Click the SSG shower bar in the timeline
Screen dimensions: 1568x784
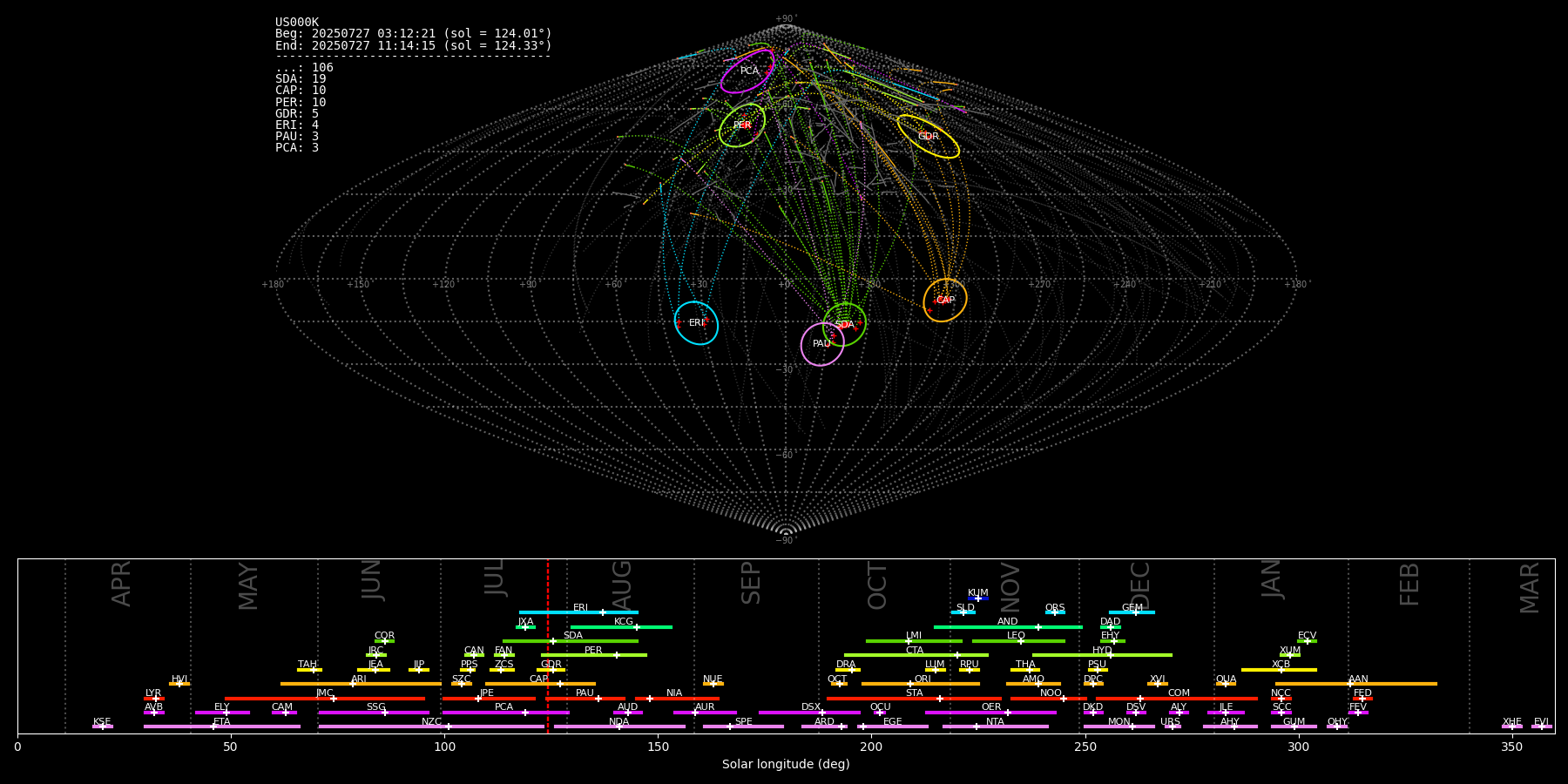[x=374, y=713]
